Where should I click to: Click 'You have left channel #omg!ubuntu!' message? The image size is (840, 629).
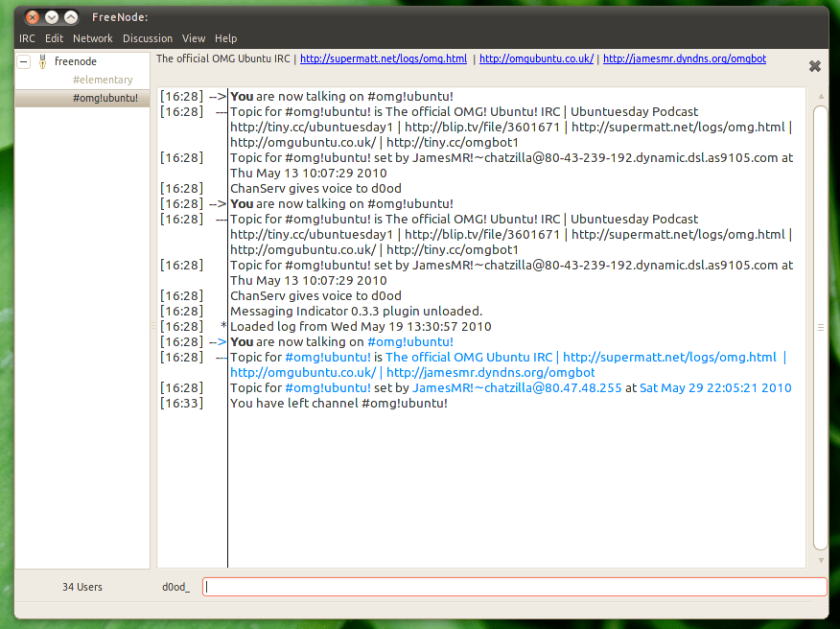point(339,403)
